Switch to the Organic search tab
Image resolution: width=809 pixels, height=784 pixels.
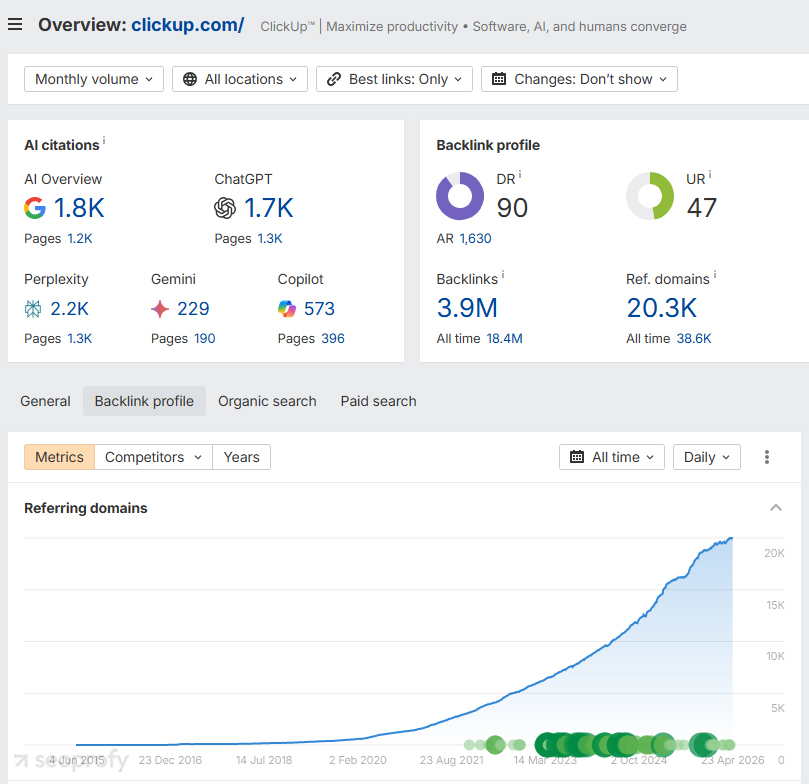[267, 401]
